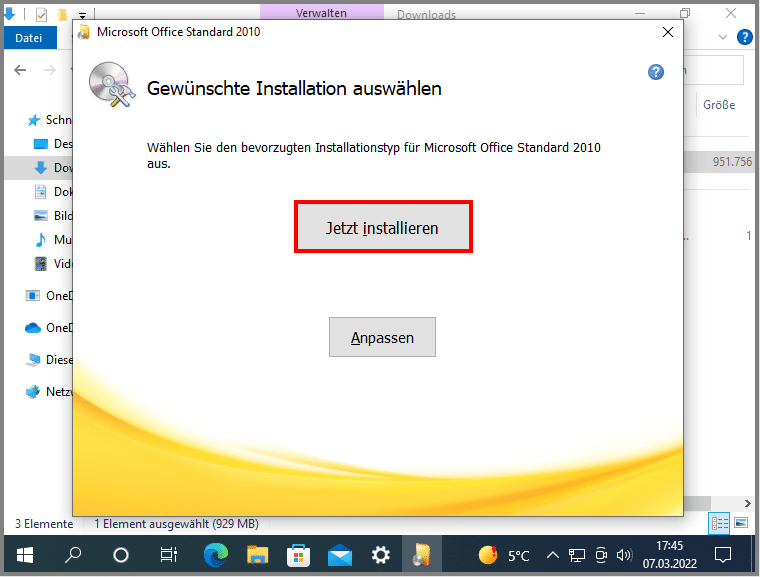
Task: Close the Microsoft Office Standard 2010 dialog
Action: pyautogui.click(x=668, y=32)
